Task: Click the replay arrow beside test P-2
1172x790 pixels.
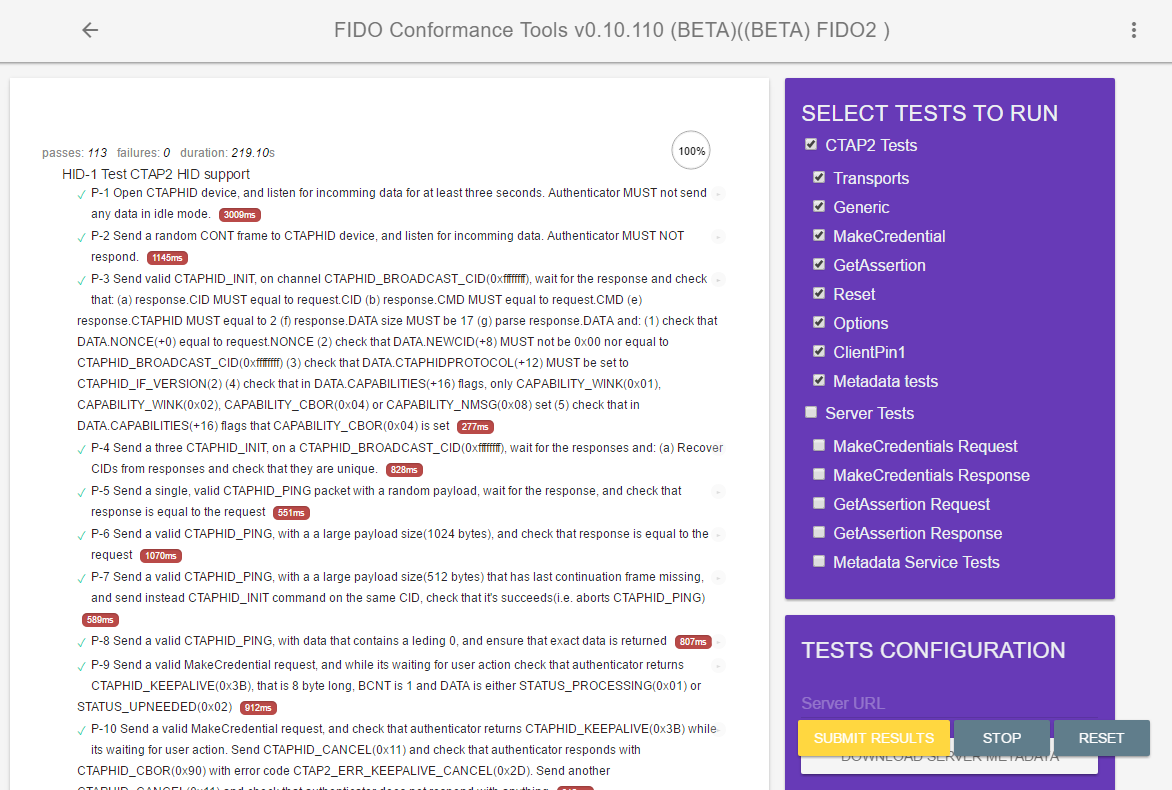Action: tap(718, 237)
